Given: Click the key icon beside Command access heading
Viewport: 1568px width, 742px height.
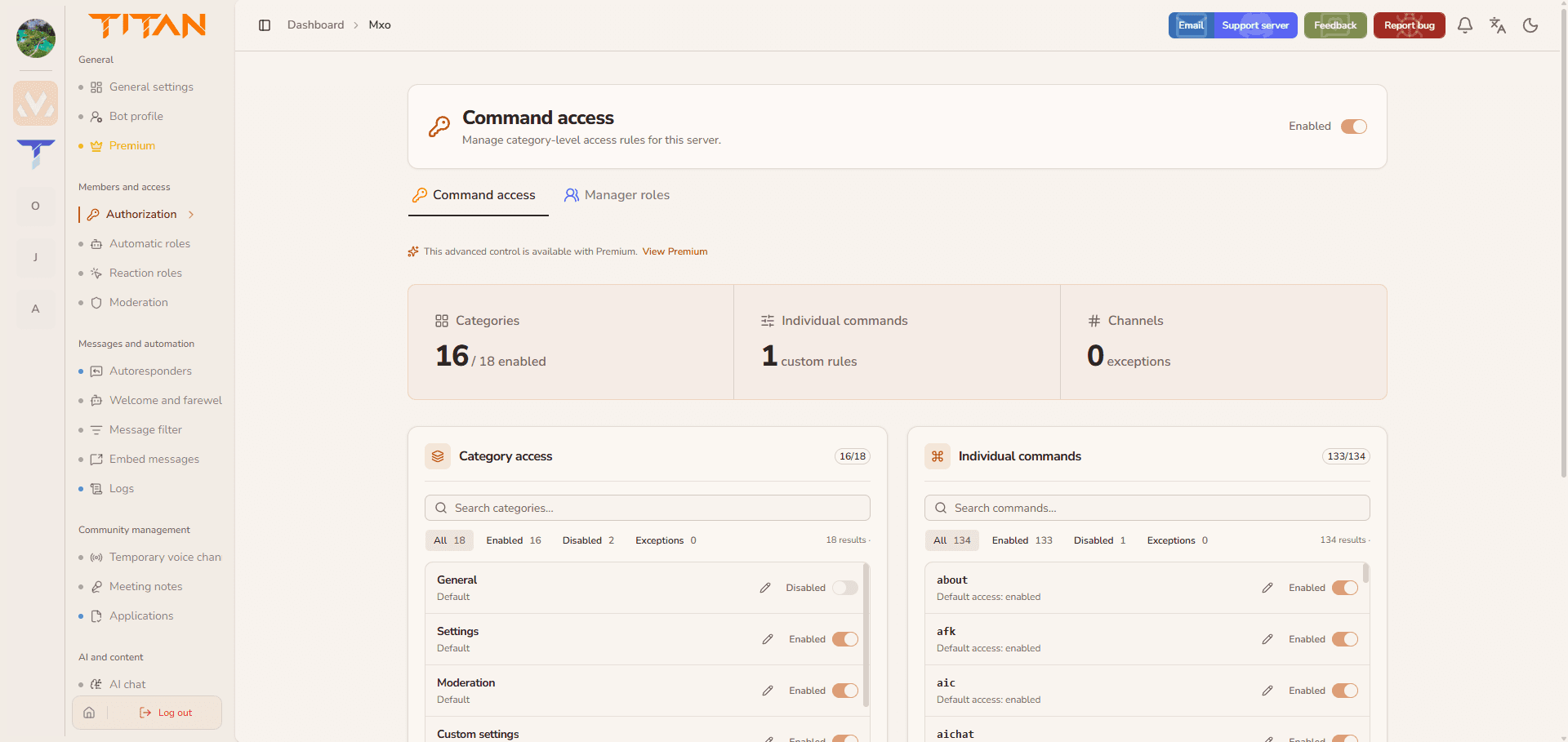Looking at the screenshot, I should [439, 127].
